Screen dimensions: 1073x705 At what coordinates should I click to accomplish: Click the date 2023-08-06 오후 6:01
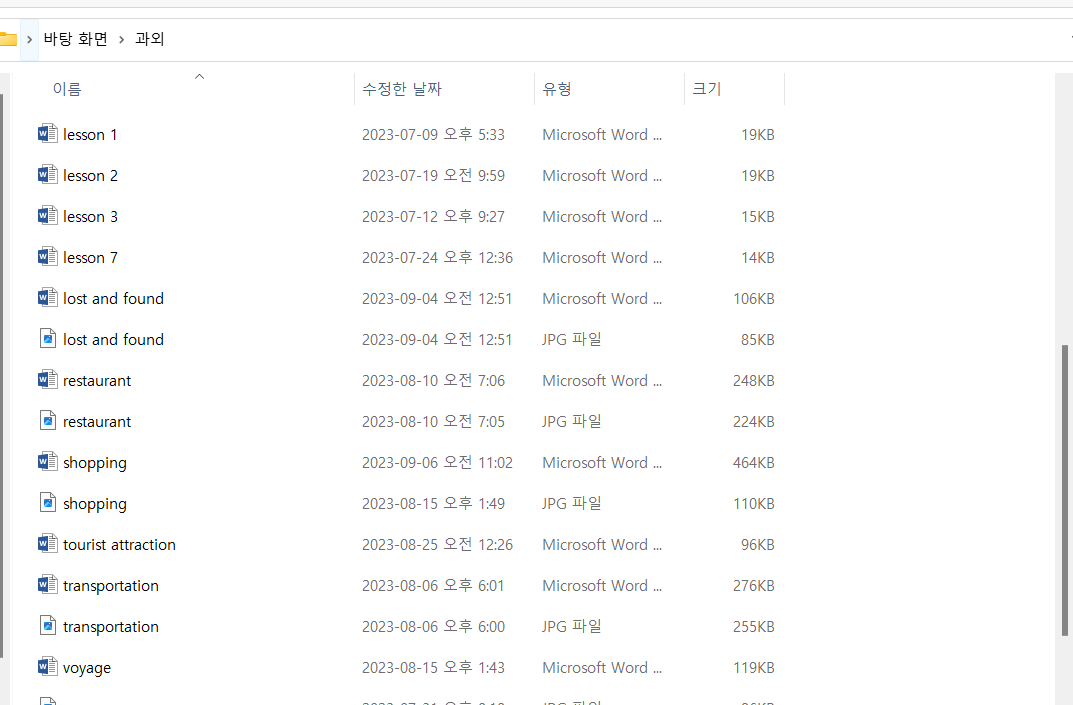[x=433, y=587]
